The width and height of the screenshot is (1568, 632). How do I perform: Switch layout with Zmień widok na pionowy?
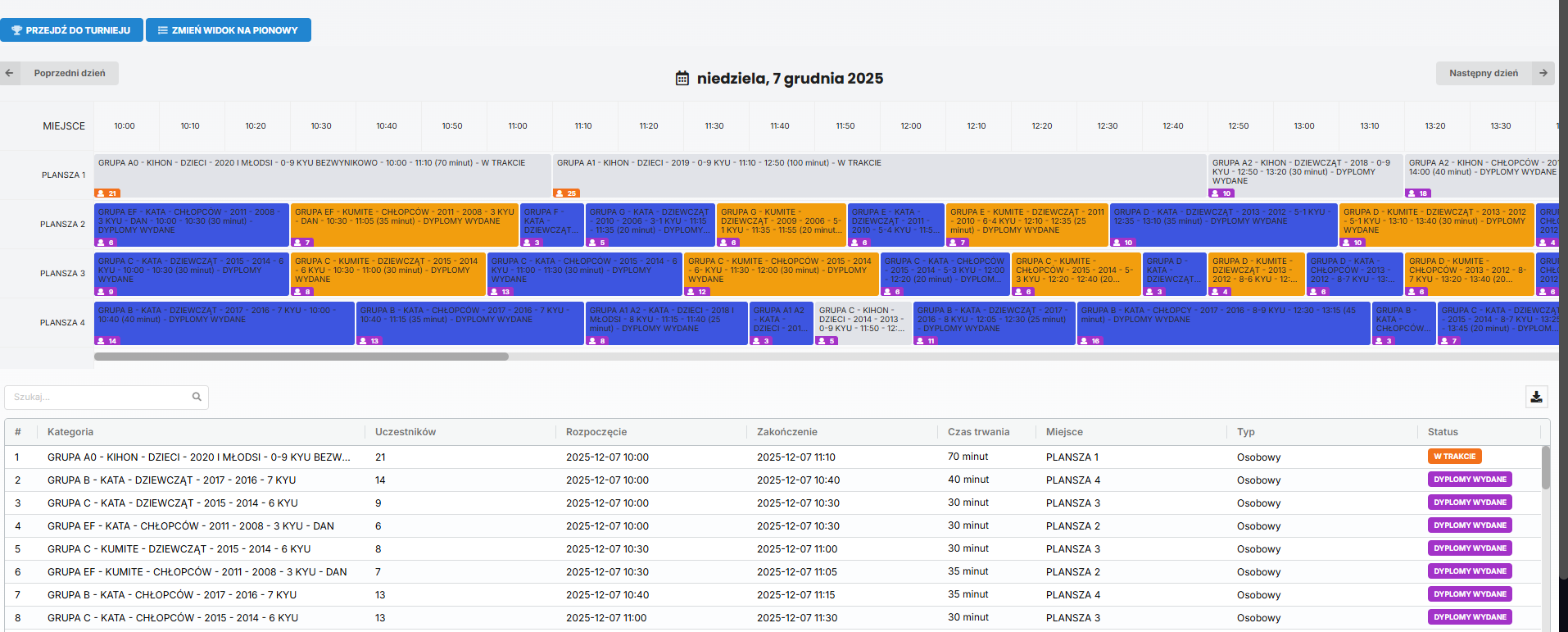tap(229, 30)
